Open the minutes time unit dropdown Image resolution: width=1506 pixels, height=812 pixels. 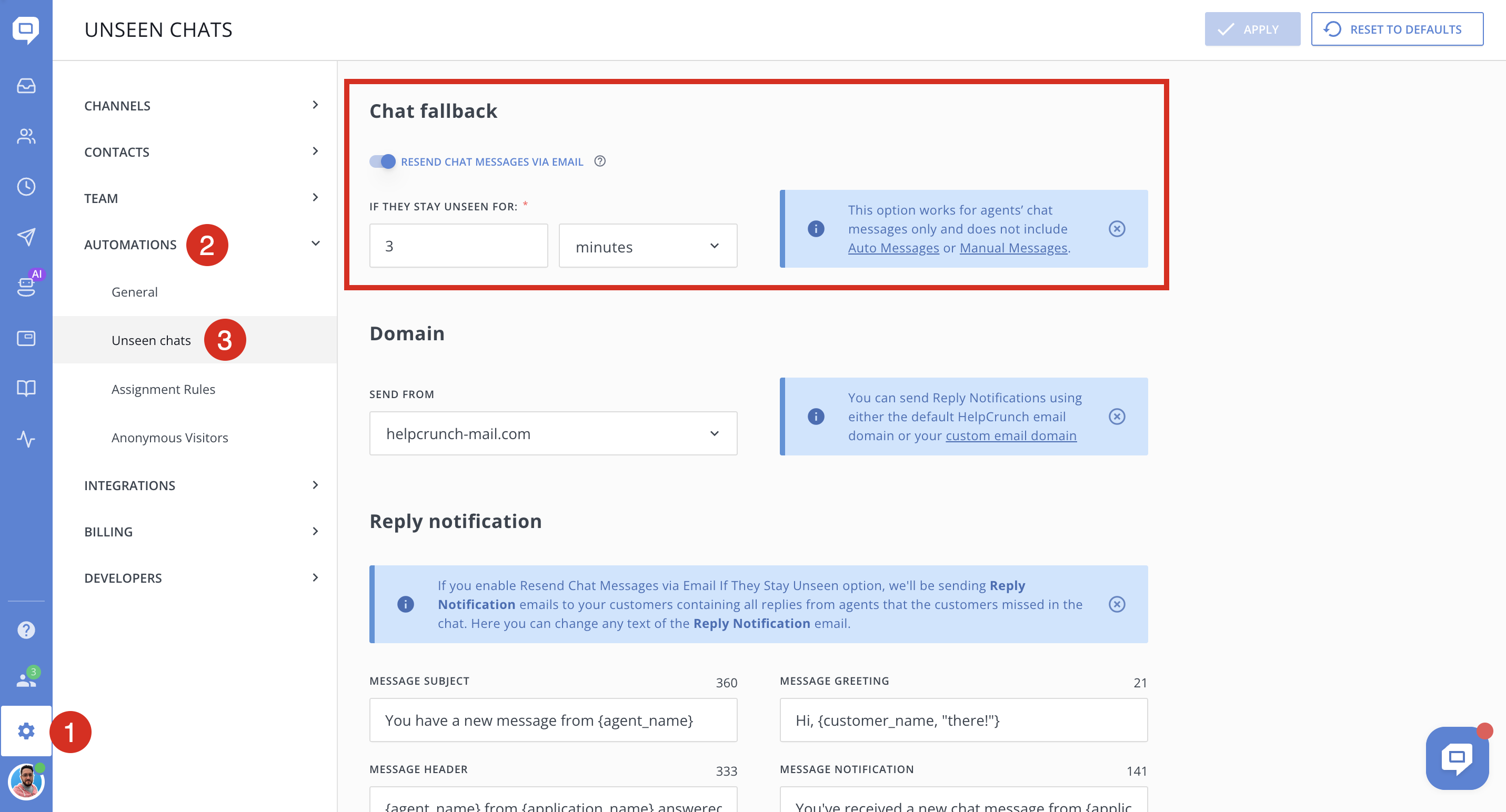coord(647,247)
